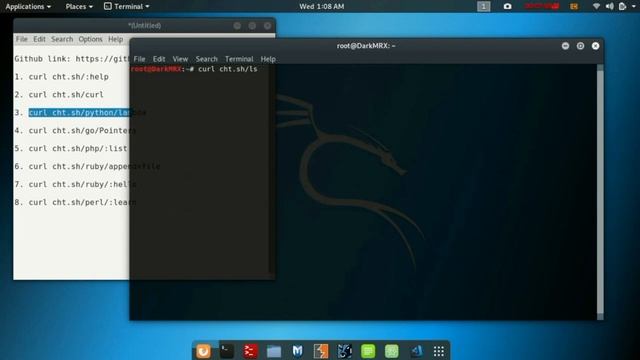Open the terminal window's Search menu

207,59
